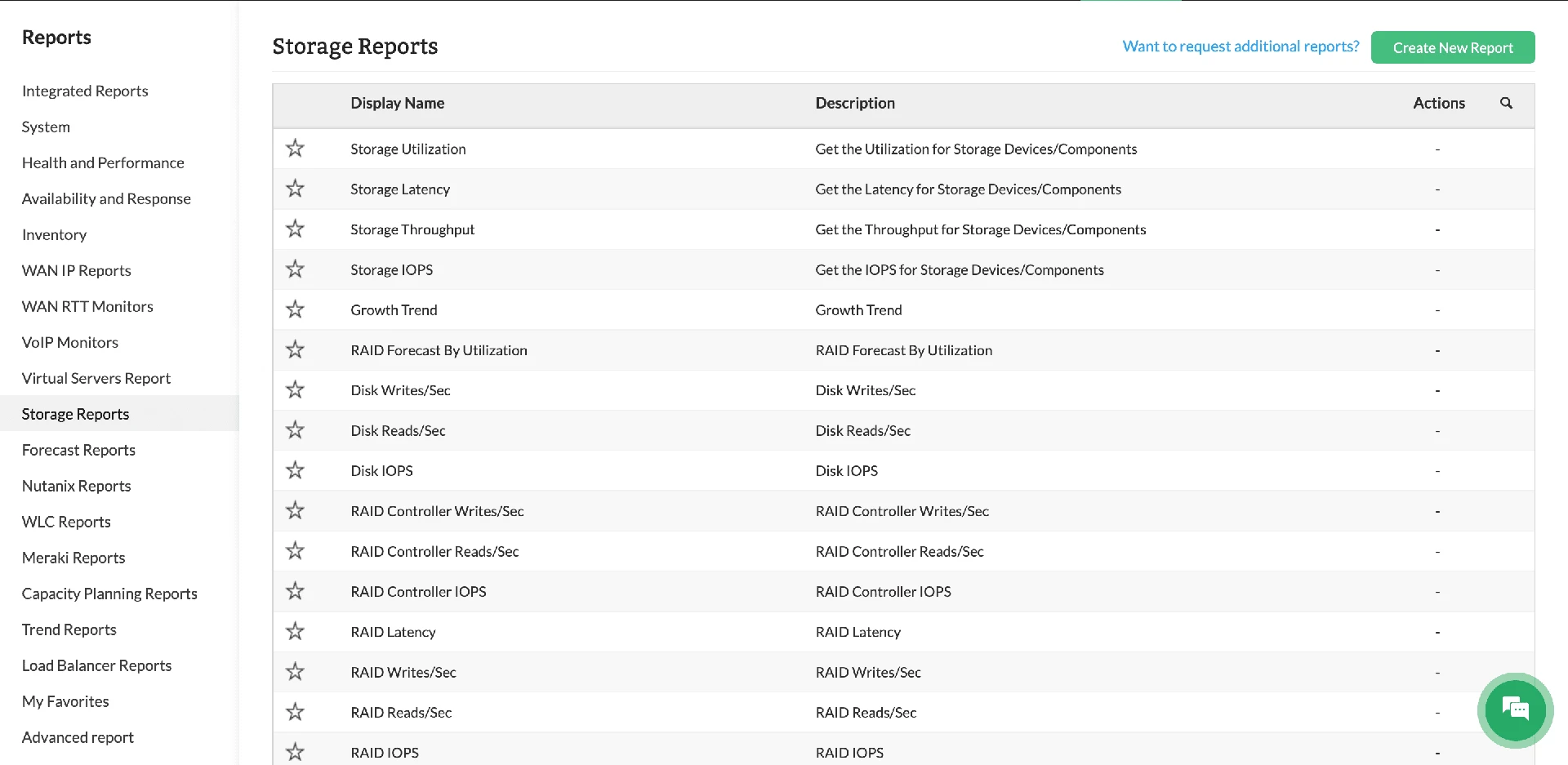
Task: Star the Disk Reads/Sec report
Action: click(x=294, y=429)
